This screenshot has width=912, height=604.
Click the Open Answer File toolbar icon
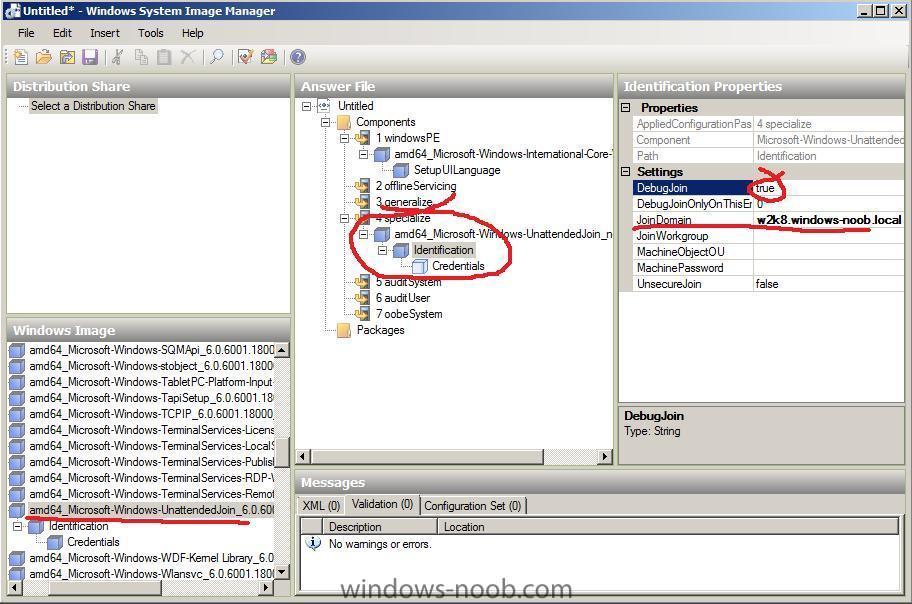coord(44,57)
